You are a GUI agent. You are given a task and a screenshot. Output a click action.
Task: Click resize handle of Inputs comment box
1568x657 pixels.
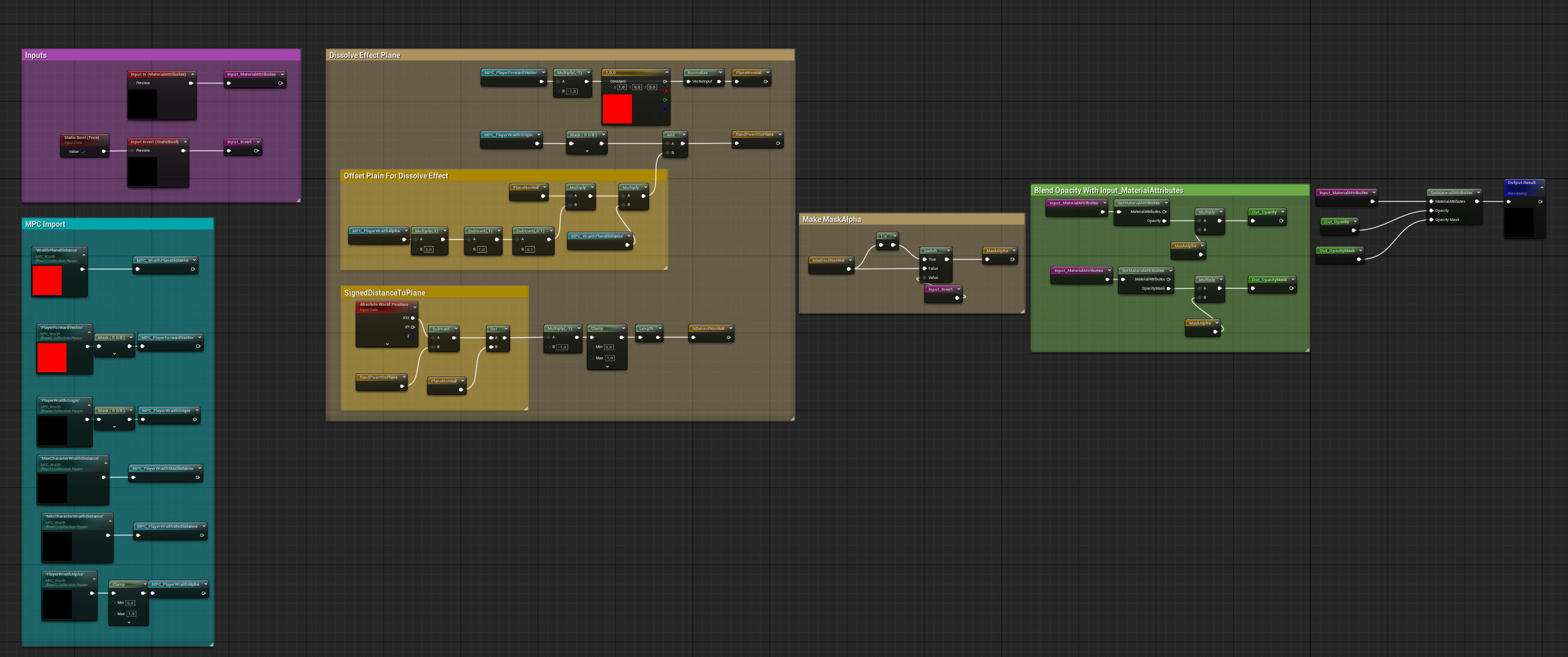coord(298,200)
